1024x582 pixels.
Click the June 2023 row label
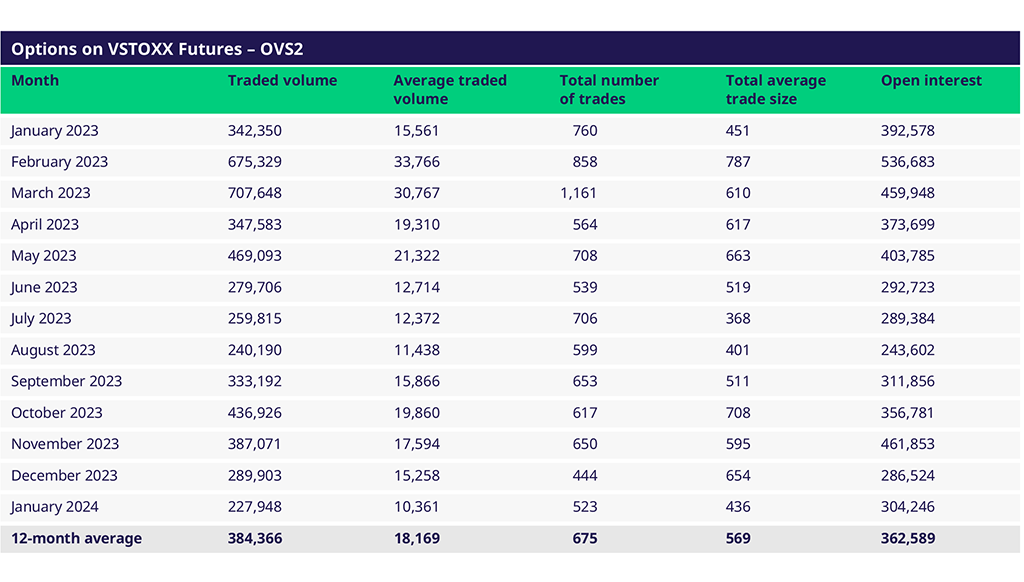tap(44, 287)
